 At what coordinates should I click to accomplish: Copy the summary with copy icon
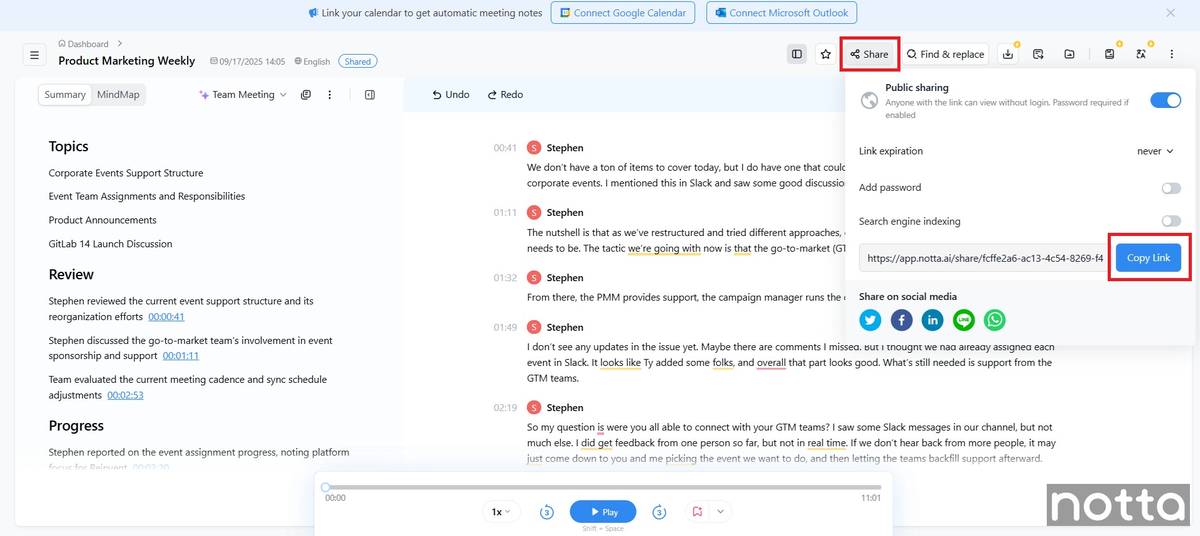pos(306,95)
